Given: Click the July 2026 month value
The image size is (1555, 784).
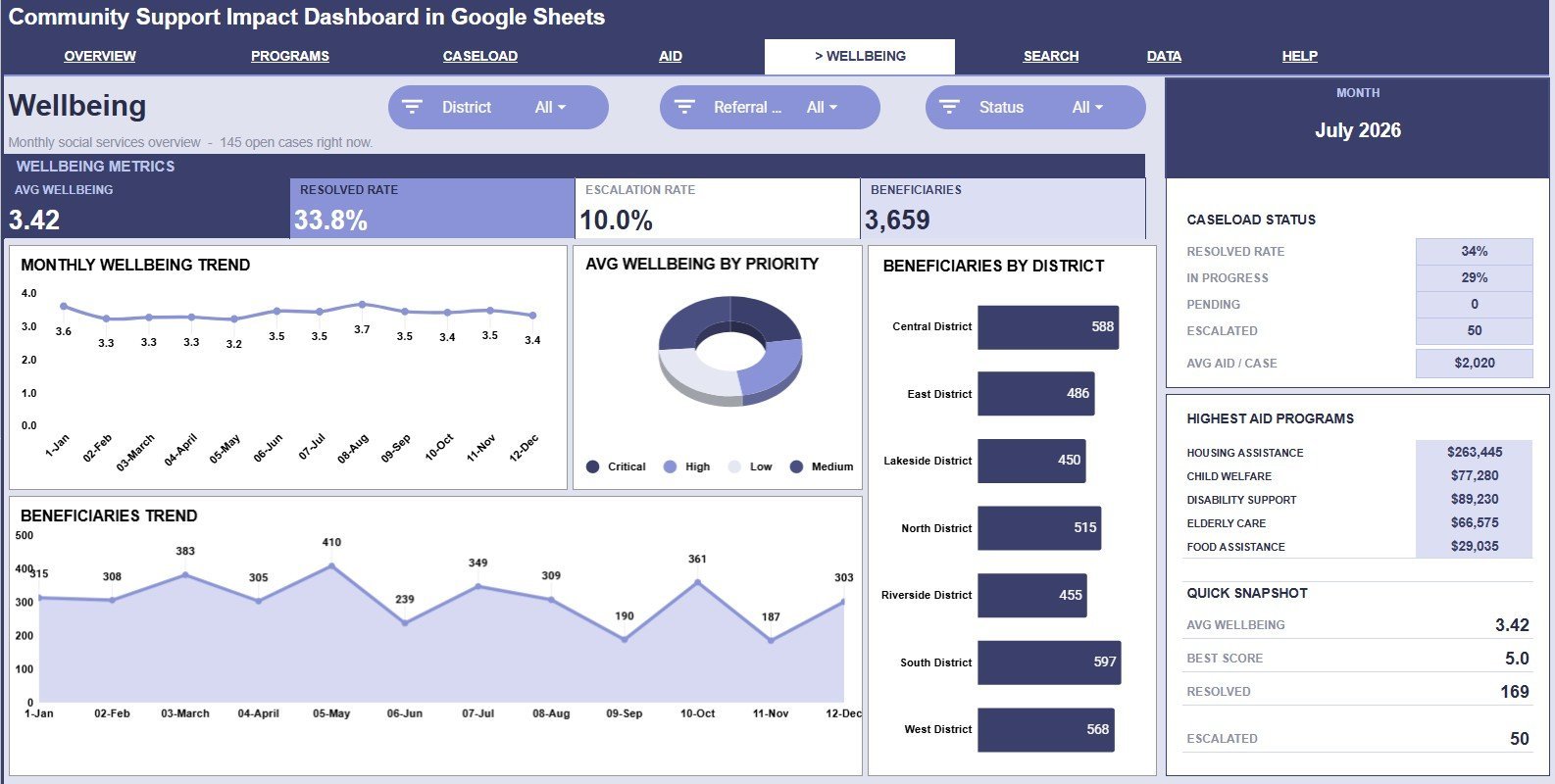Looking at the screenshot, I should [x=1358, y=130].
